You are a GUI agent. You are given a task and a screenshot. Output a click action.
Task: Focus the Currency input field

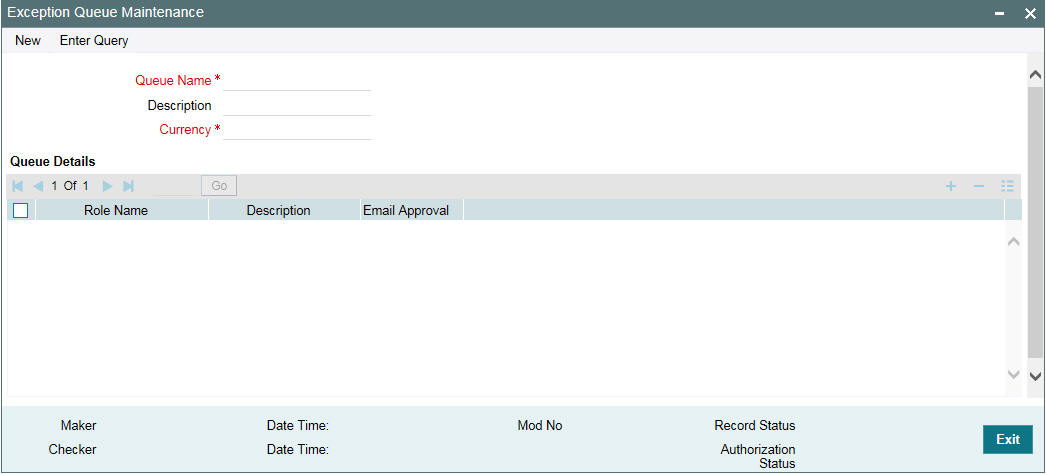[x=297, y=130]
